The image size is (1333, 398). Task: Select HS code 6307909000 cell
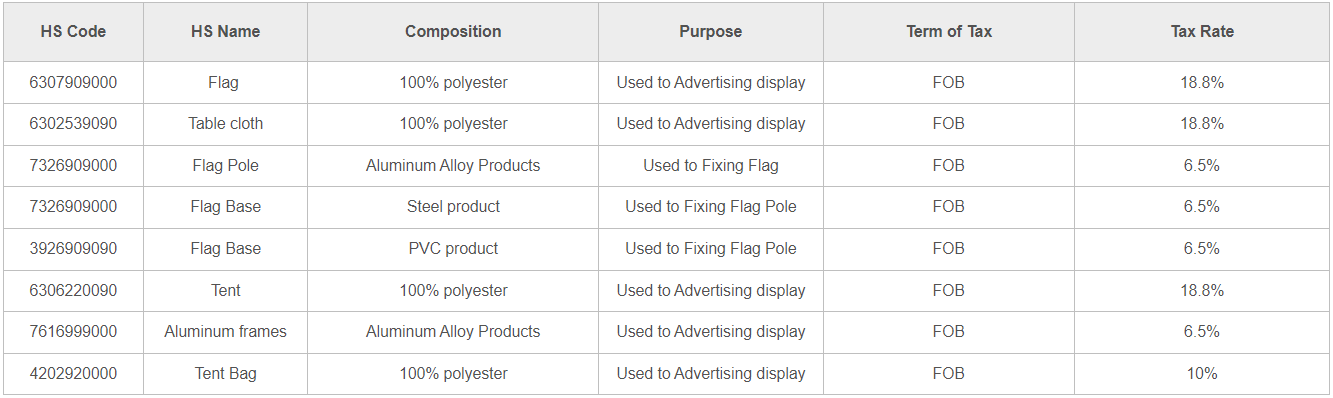[73, 83]
